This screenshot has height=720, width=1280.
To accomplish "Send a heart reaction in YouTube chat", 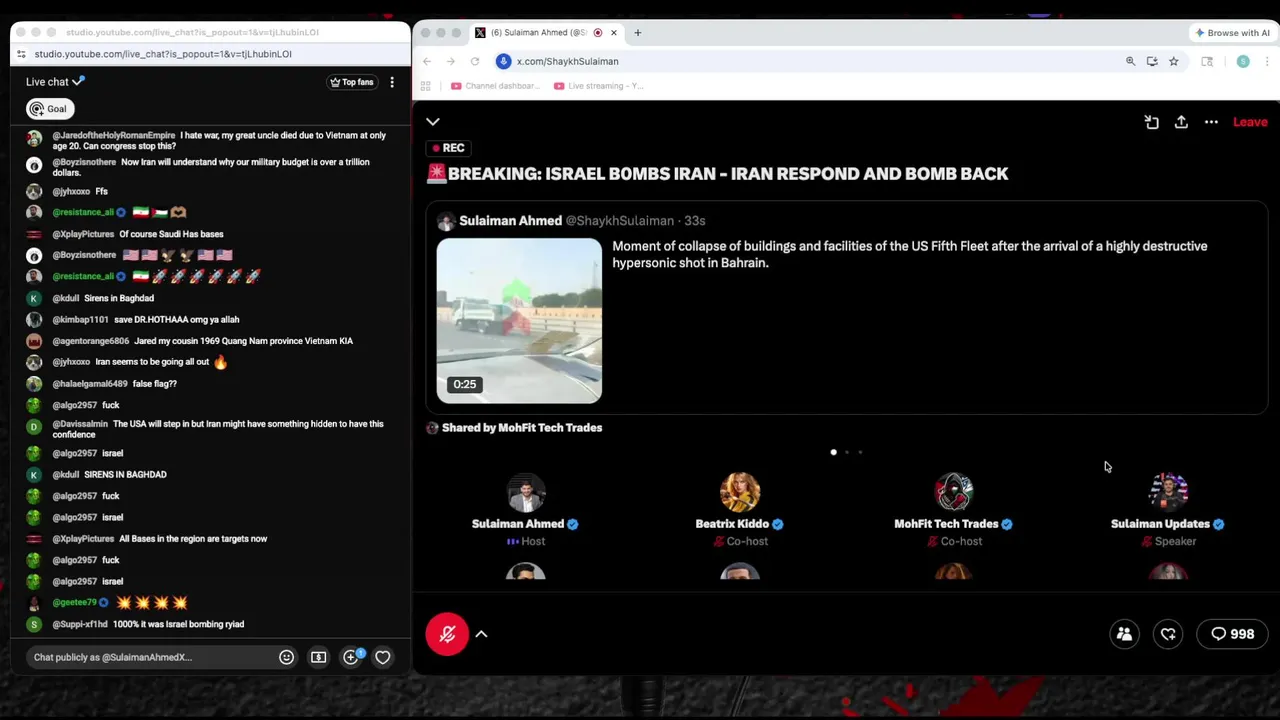I will click(x=382, y=657).
